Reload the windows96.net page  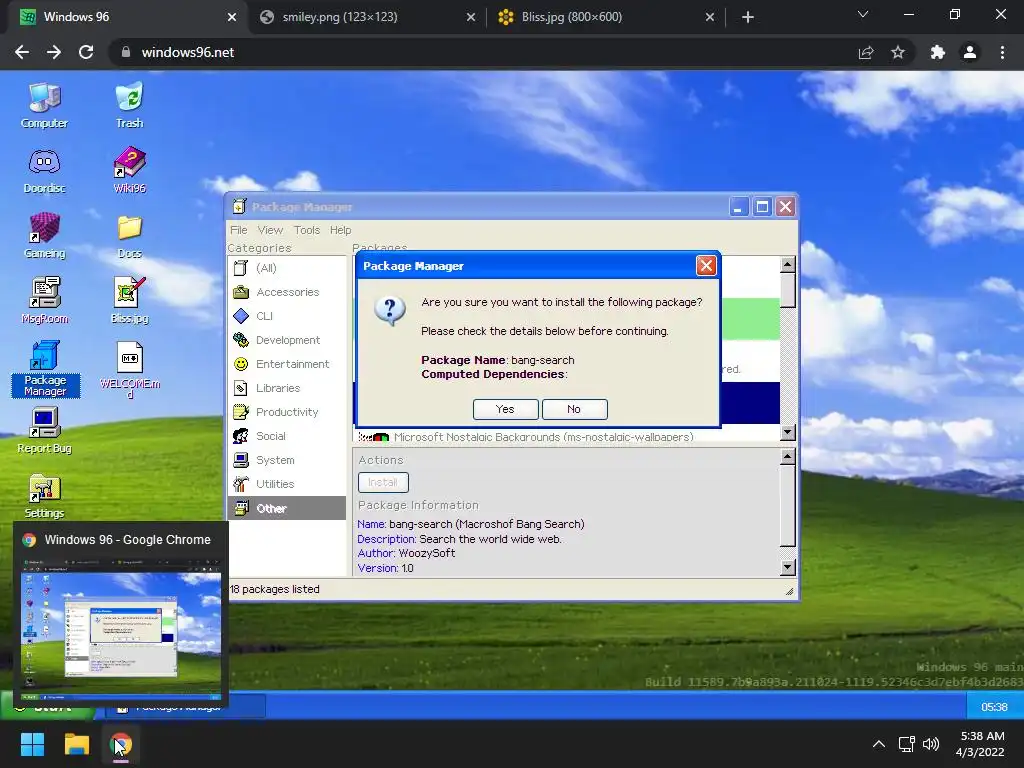(x=86, y=52)
